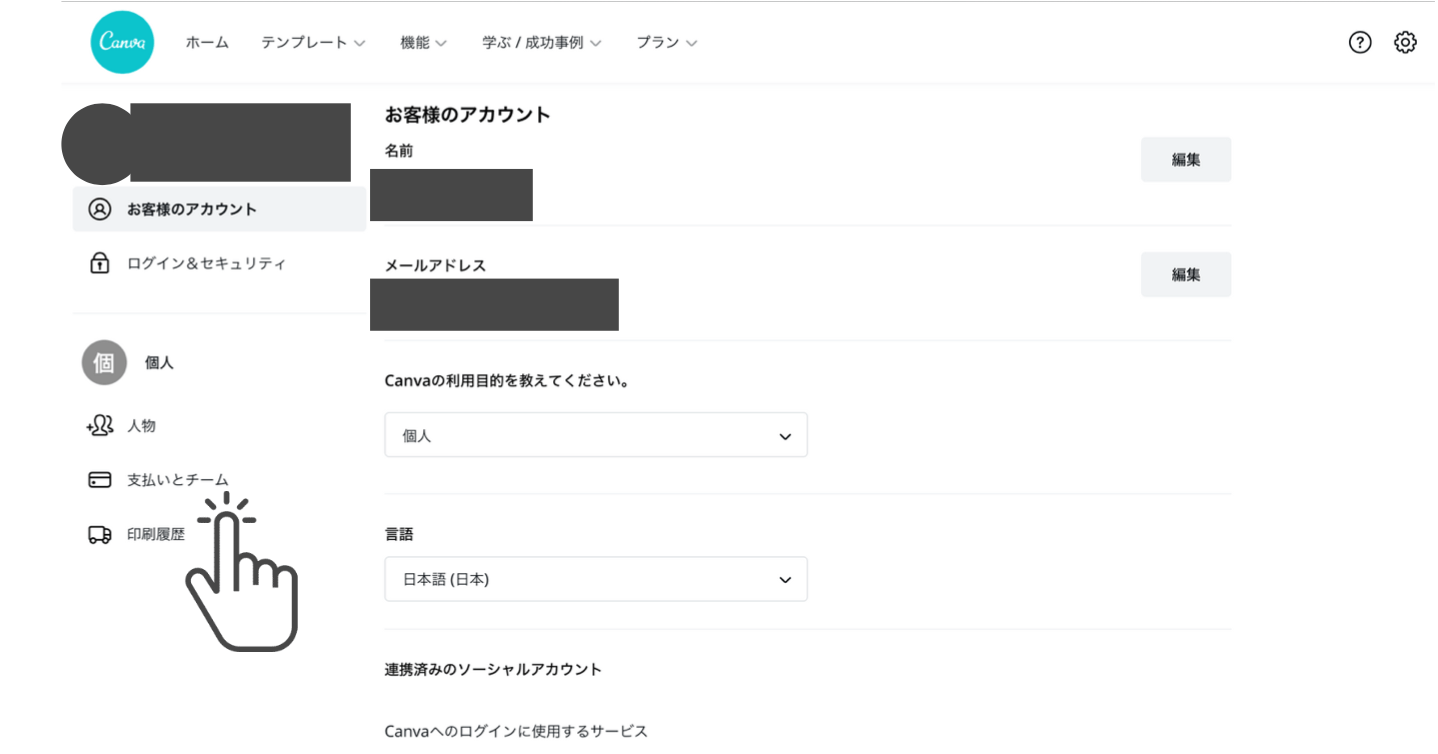Image resolution: width=1438 pixels, height=754 pixels.
Task: Click the 支払いとチーム card icon
Action: [100, 480]
